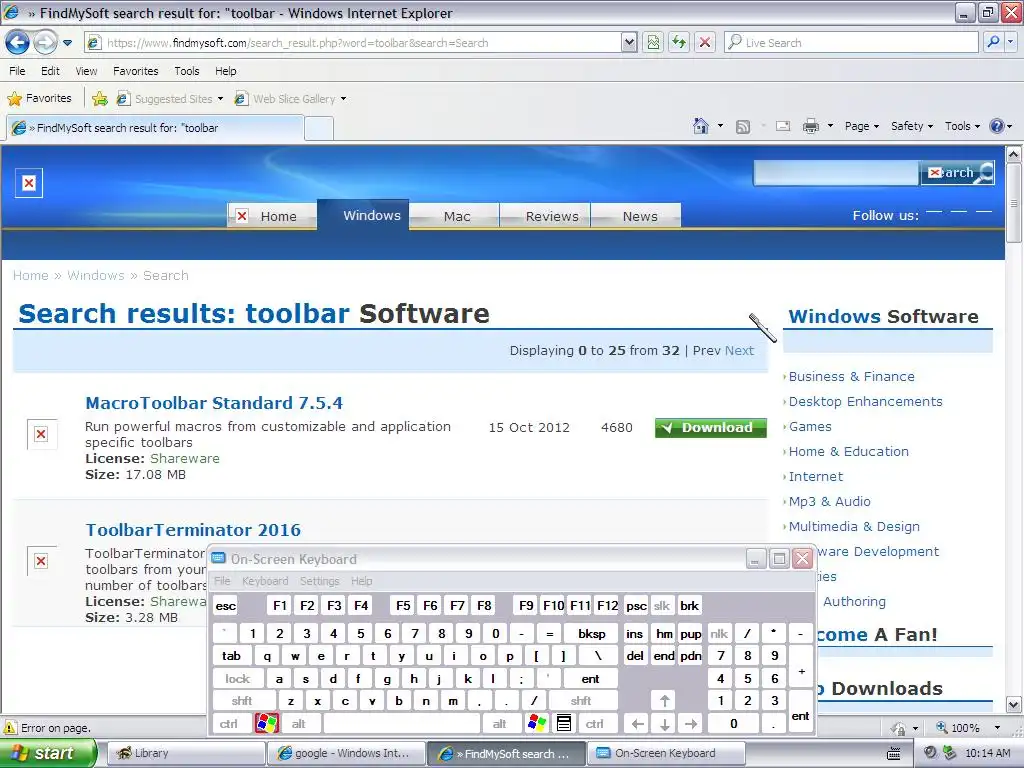This screenshot has width=1024, height=768.
Task: Click the Windows Start button
Action: pos(48,753)
